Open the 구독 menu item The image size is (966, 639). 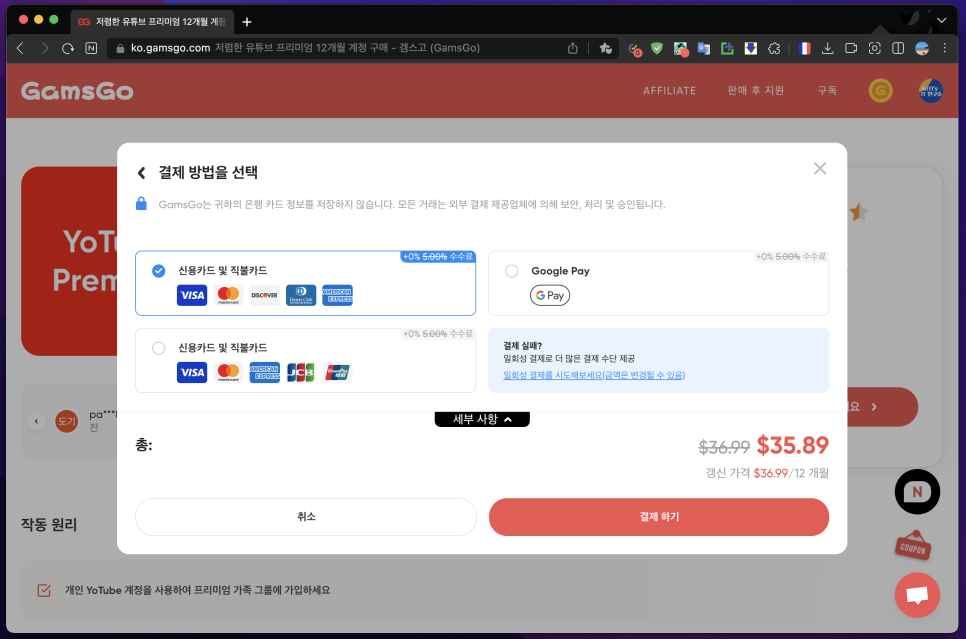pos(827,91)
